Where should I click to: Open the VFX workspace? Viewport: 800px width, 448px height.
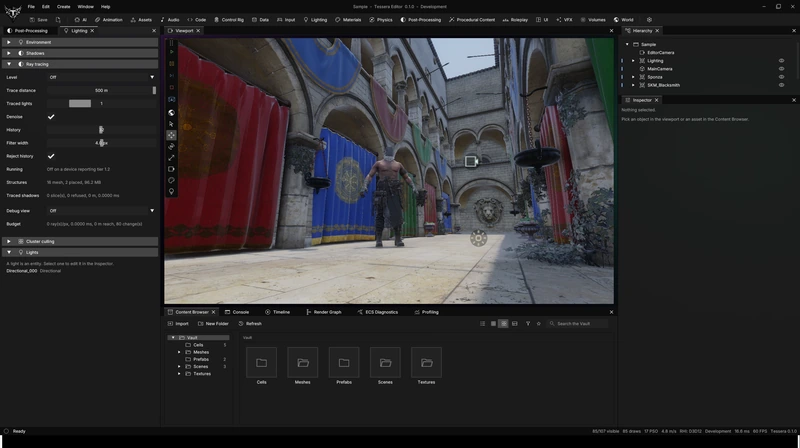(564, 20)
